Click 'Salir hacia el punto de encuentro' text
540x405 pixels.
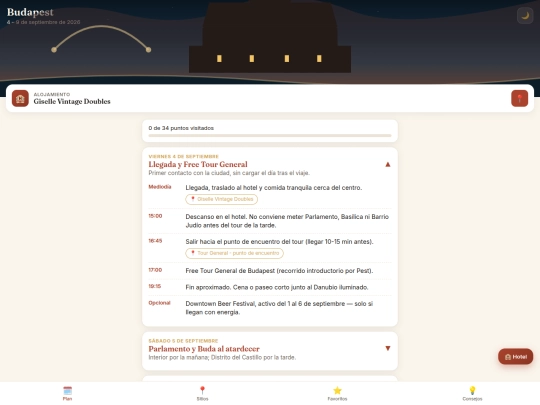[279, 241]
